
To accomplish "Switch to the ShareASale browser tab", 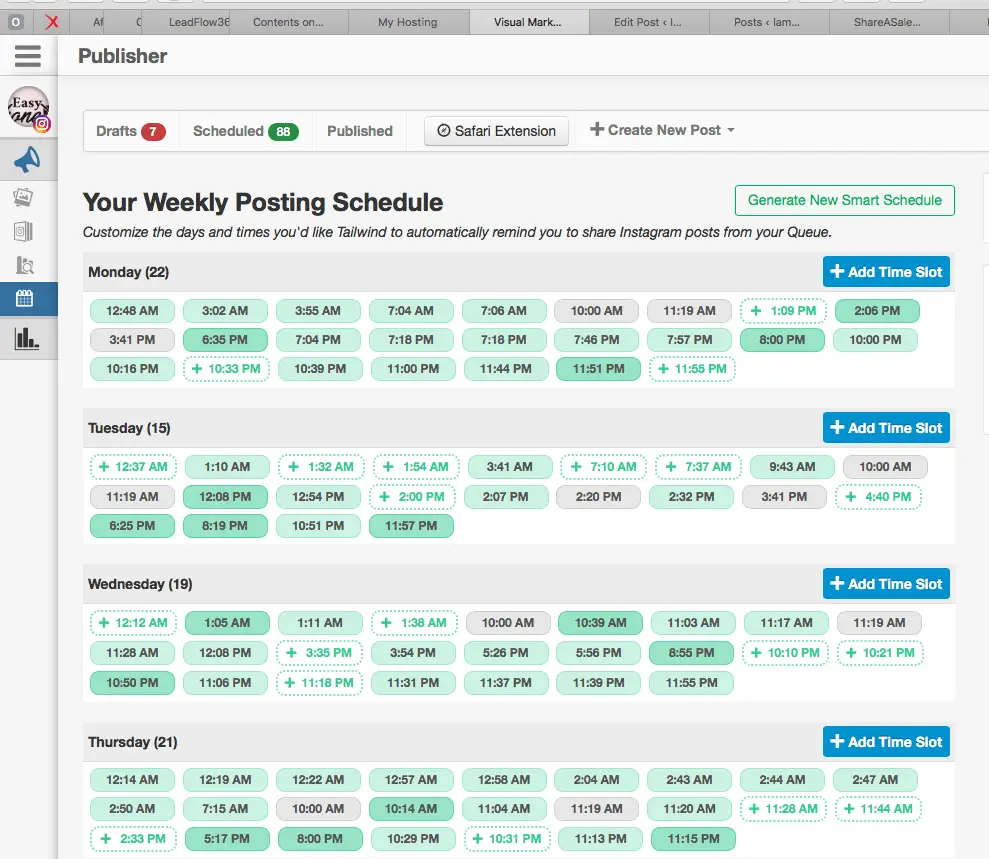I will point(887,22).
